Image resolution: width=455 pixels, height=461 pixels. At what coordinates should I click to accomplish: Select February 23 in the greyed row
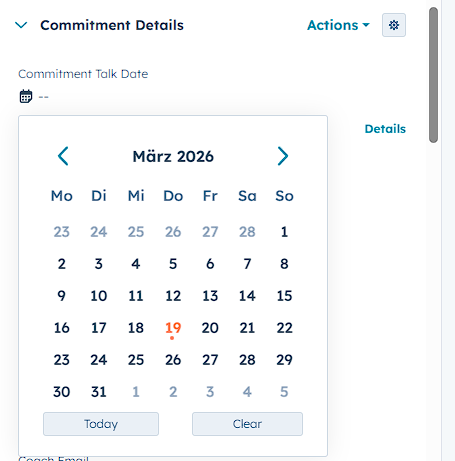(x=62, y=232)
